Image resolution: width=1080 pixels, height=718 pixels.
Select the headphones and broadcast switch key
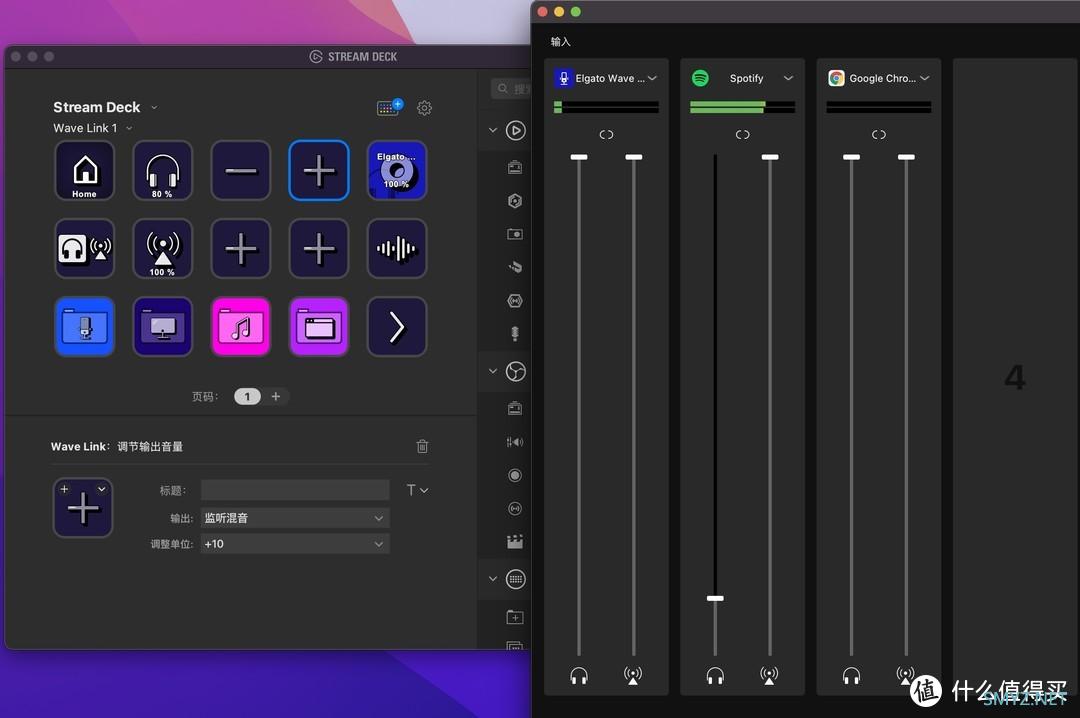(x=85, y=249)
